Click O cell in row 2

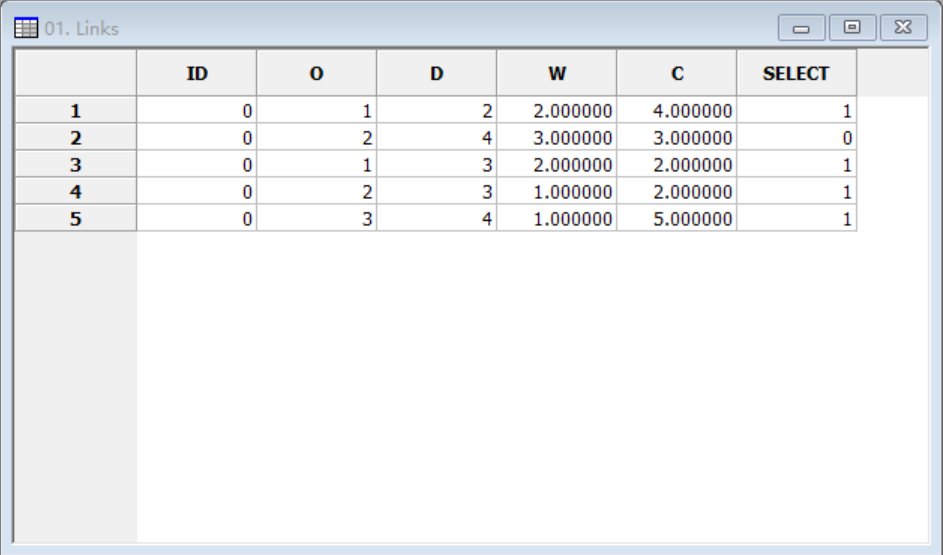pos(316,138)
